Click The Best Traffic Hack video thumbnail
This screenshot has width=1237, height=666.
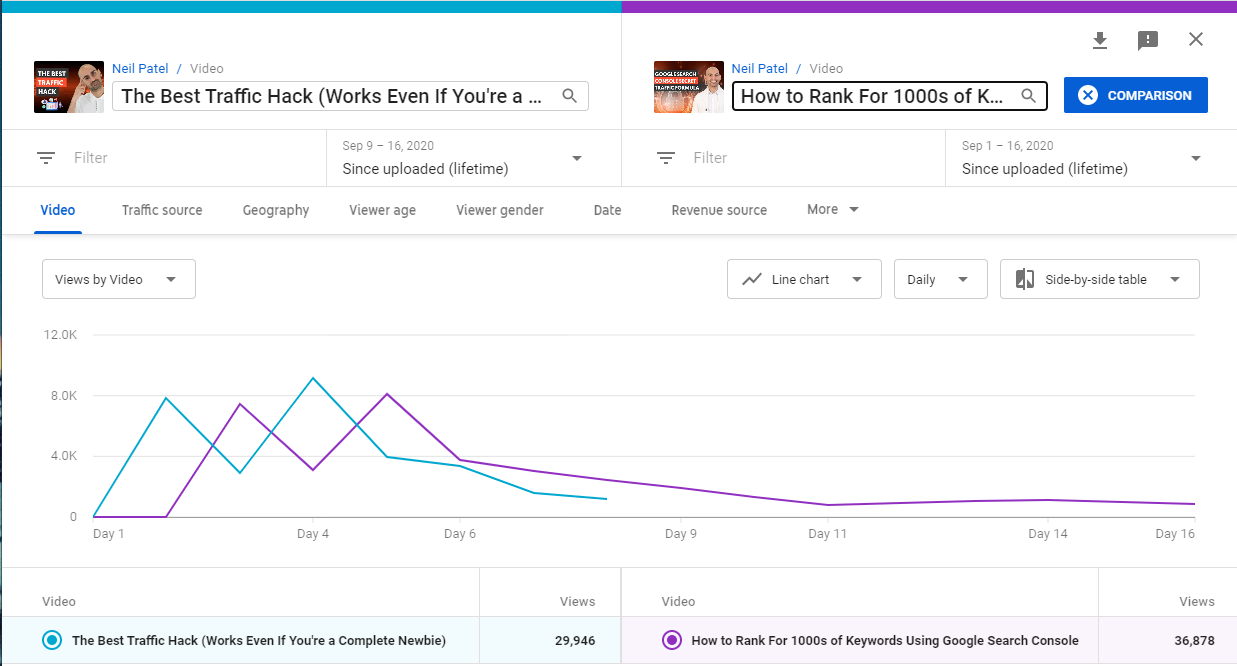coord(69,87)
